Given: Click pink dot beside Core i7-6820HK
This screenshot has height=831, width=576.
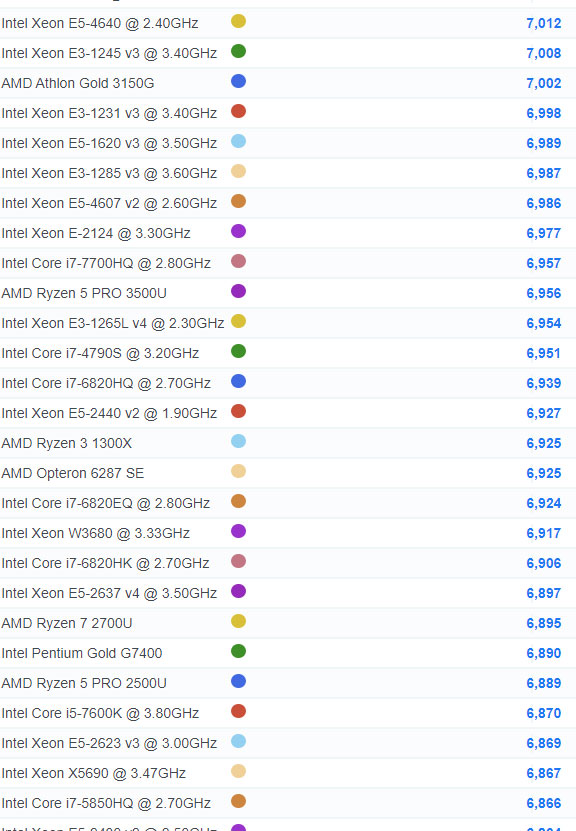Looking at the screenshot, I should pyautogui.click(x=238, y=561).
